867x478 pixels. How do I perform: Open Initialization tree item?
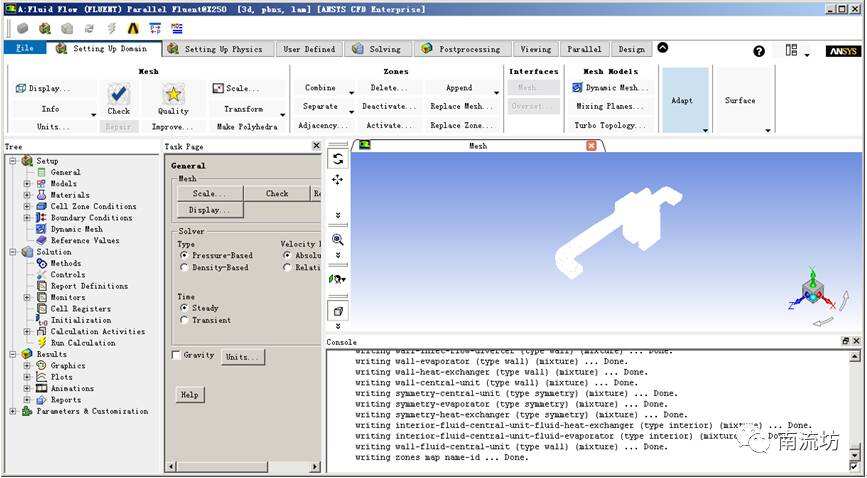[81, 320]
